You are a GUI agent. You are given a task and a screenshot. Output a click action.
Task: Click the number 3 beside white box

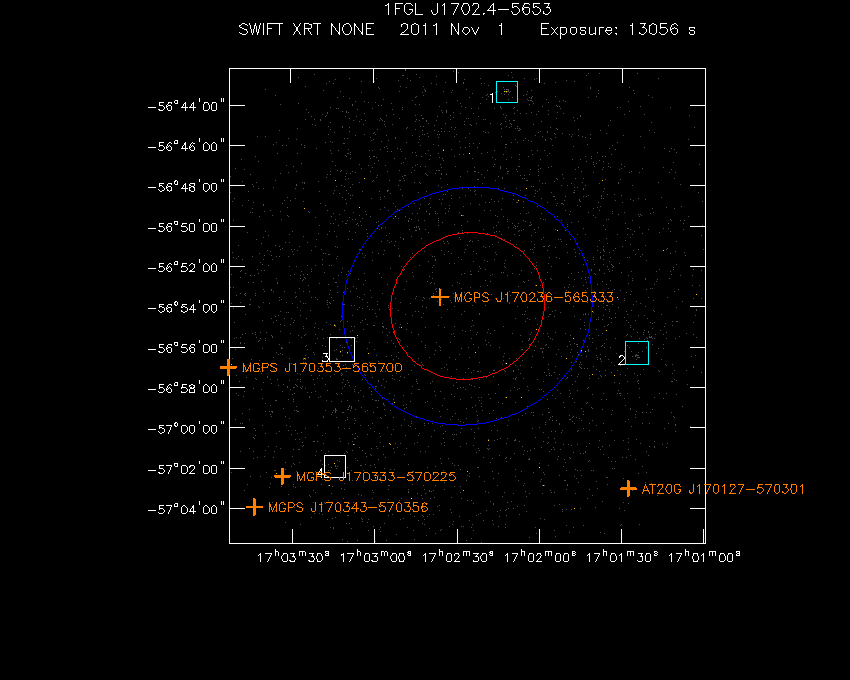pyautogui.click(x=325, y=357)
